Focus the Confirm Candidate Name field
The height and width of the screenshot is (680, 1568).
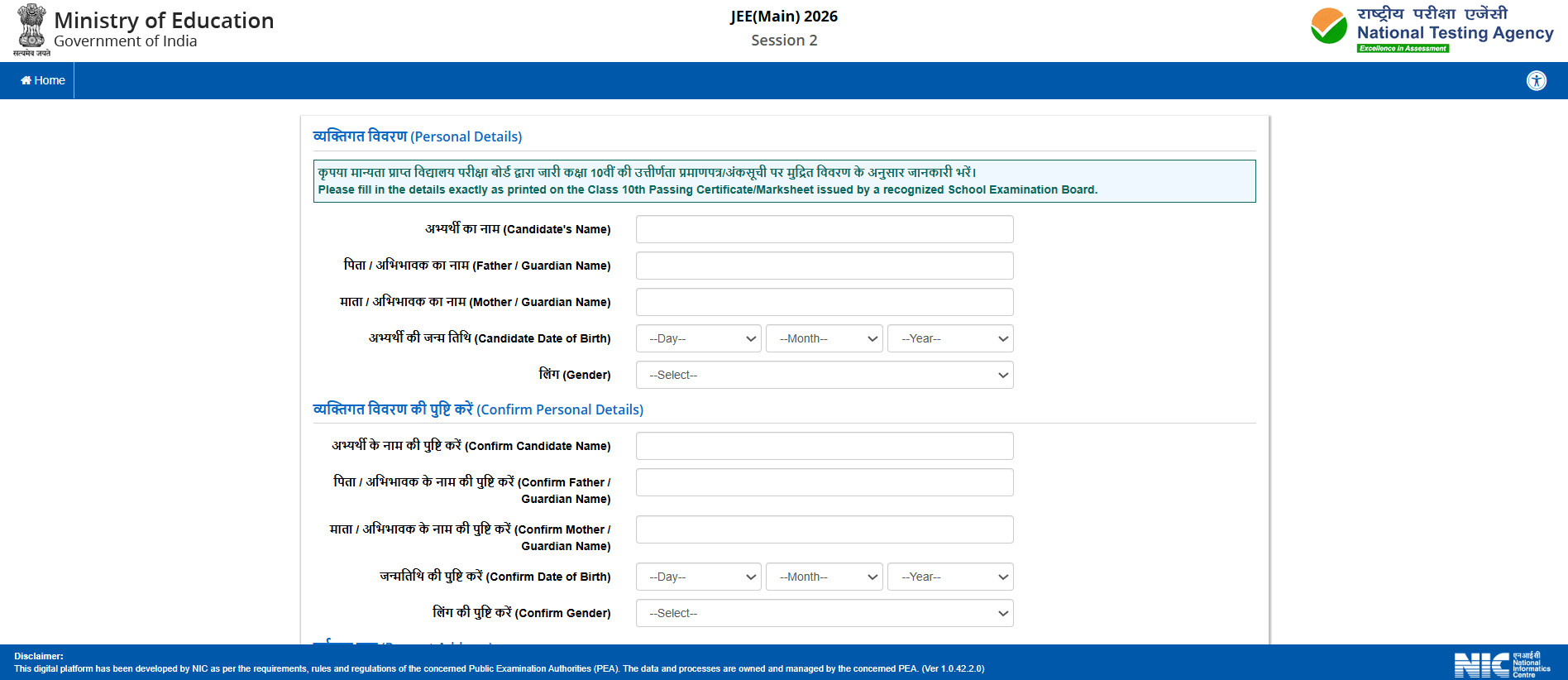tap(825, 446)
